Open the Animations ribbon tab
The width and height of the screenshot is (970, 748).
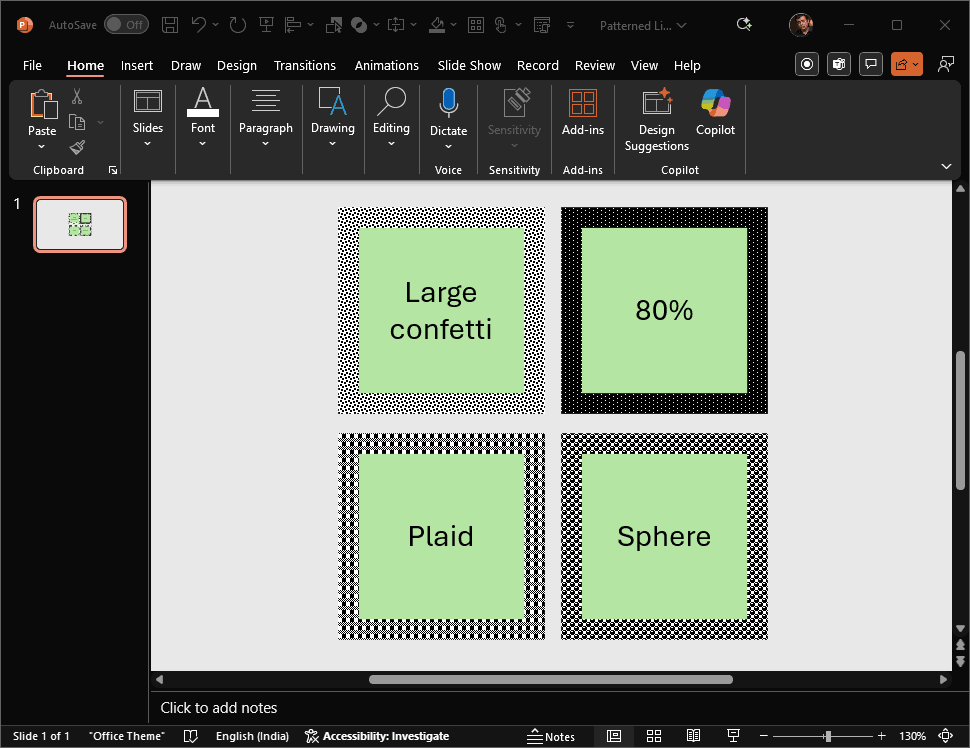coord(387,65)
